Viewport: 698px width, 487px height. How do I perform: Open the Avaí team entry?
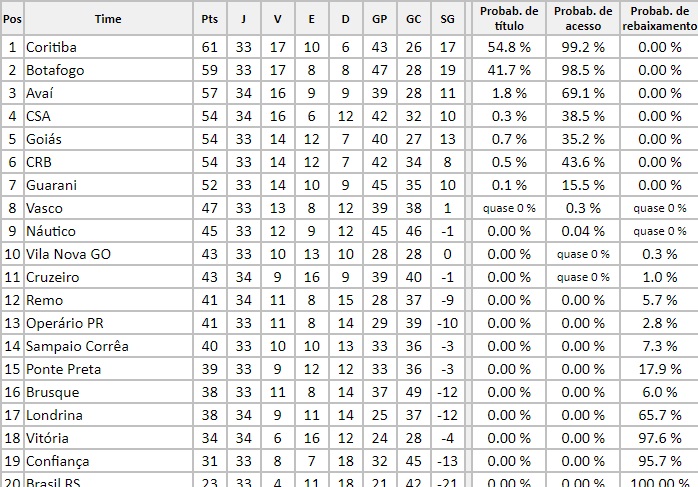pos(41,93)
